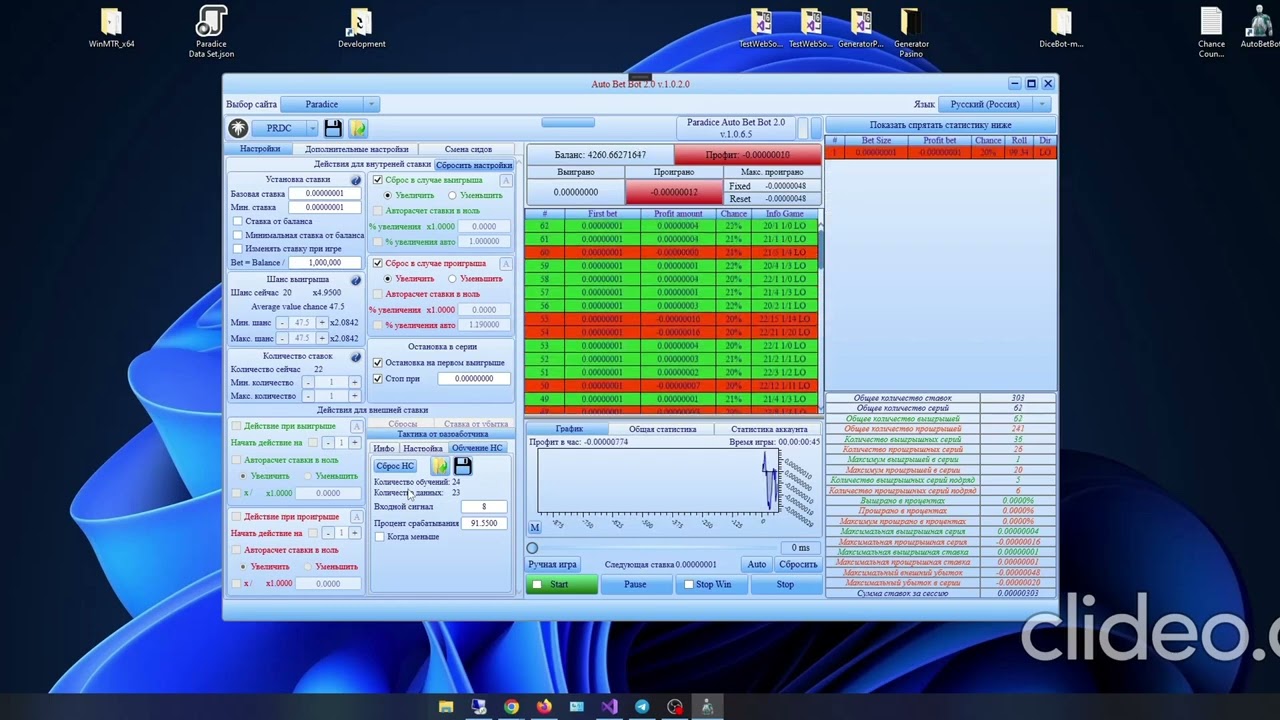
Task: Open Google Chrome from the taskbar
Action: pyautogui.click(x=511, y=707)
